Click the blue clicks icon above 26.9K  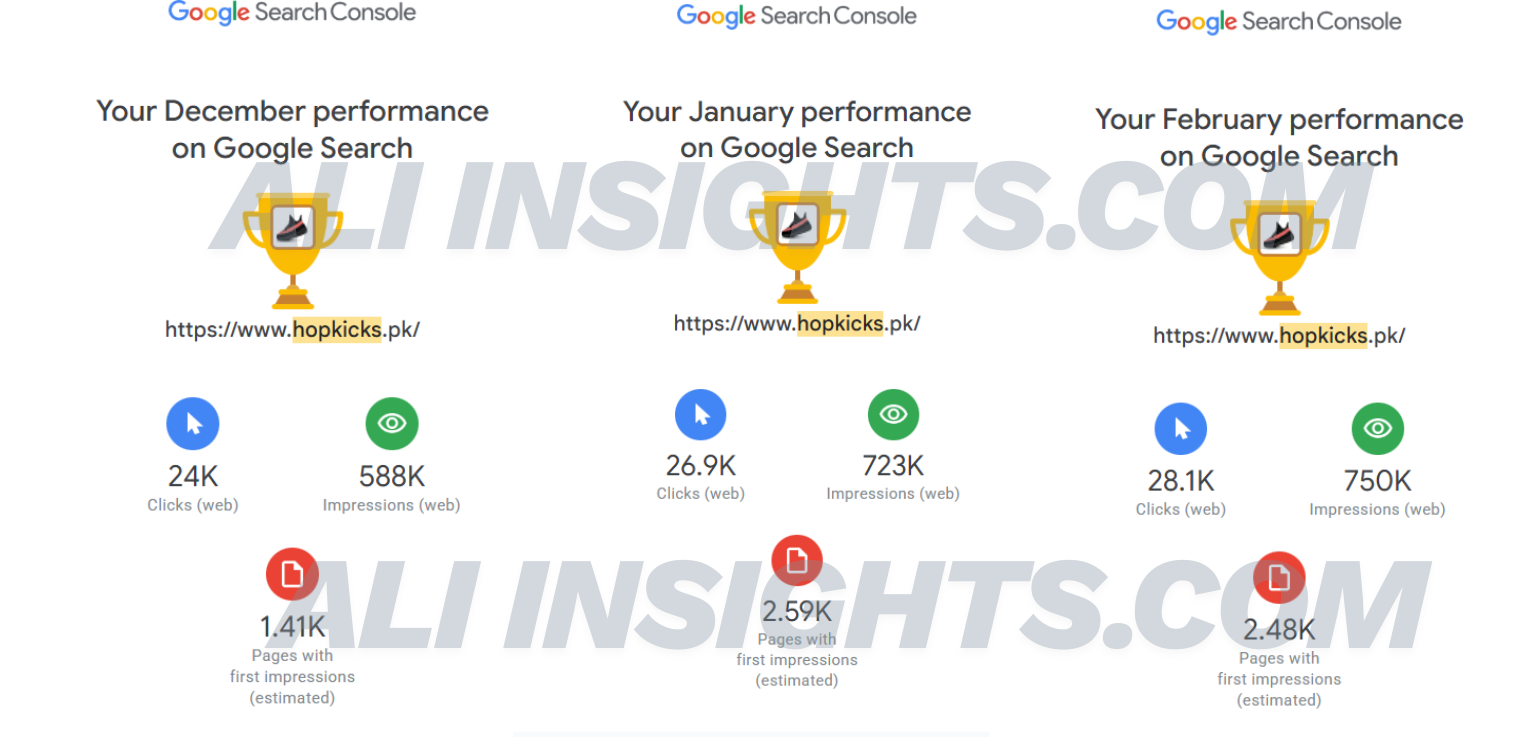coord(701,414)
